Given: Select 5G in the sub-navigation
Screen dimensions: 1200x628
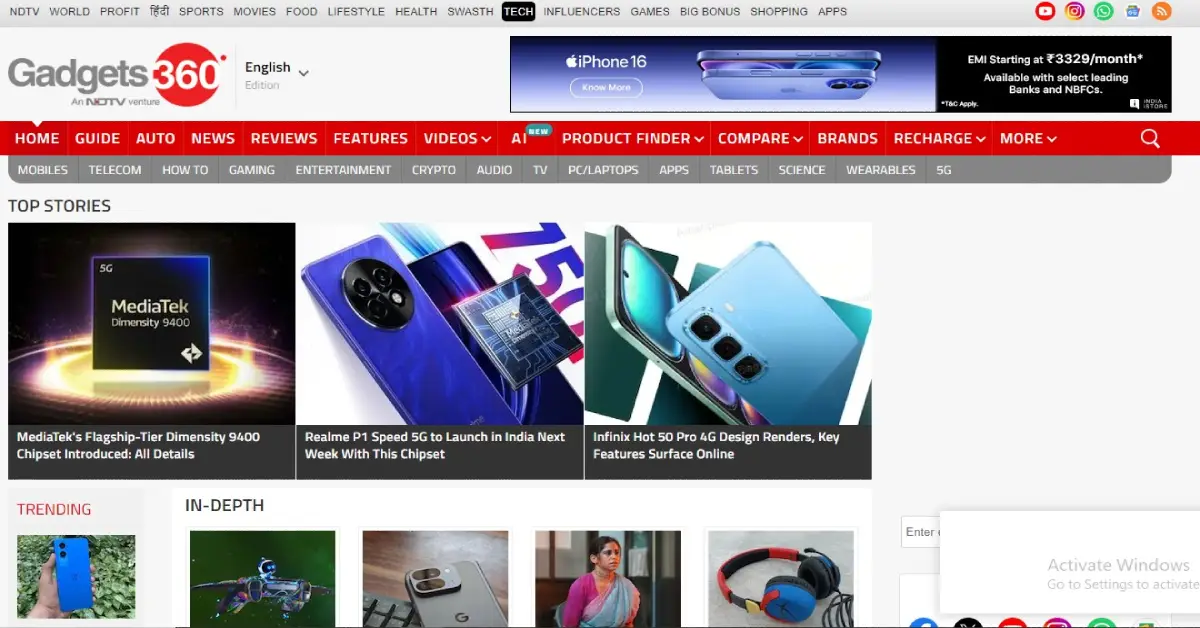Looking at the screenshot, I should click(x=944, y=170).
